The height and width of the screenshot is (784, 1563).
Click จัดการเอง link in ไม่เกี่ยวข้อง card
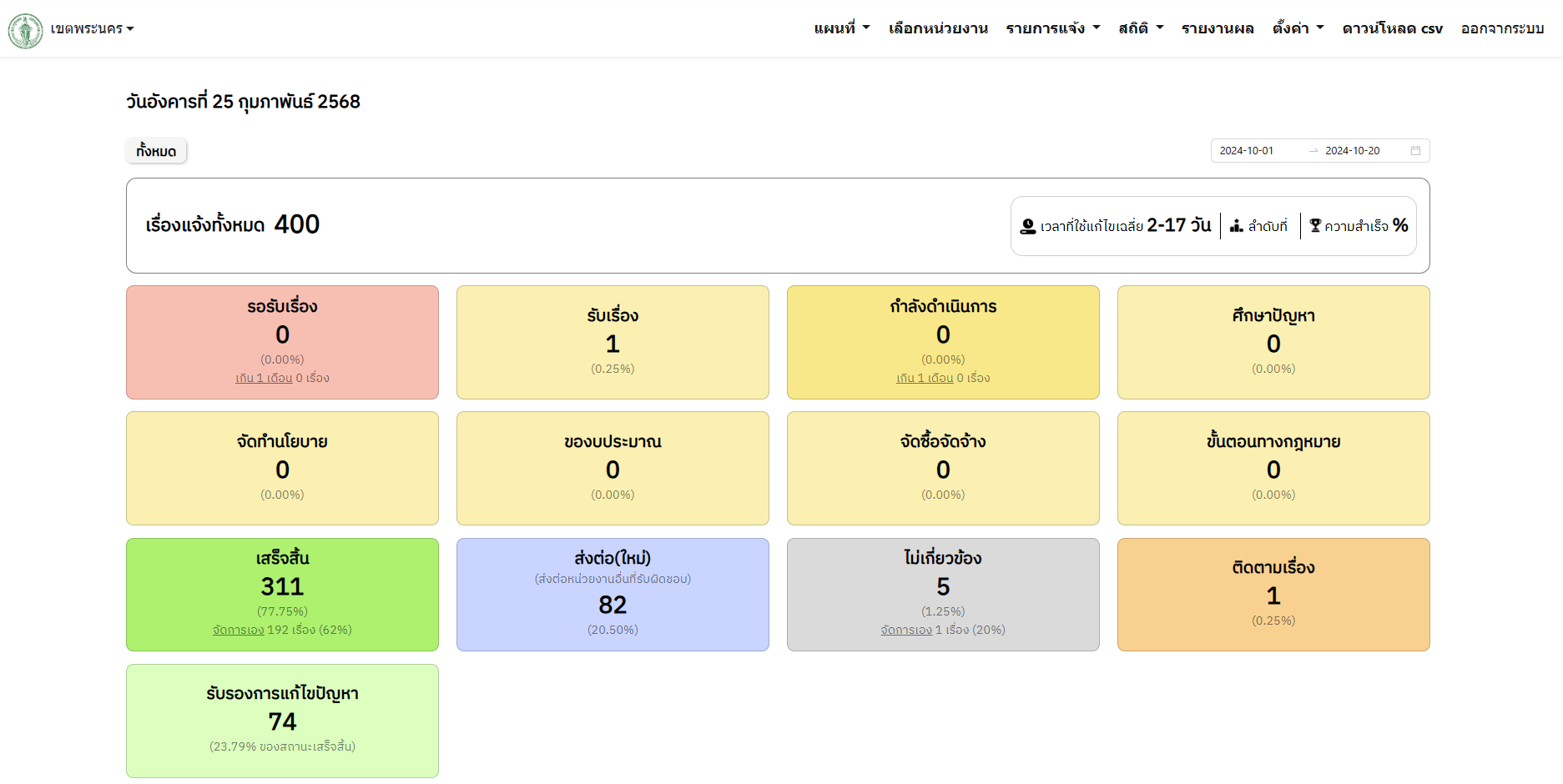(x=906, y=630)
